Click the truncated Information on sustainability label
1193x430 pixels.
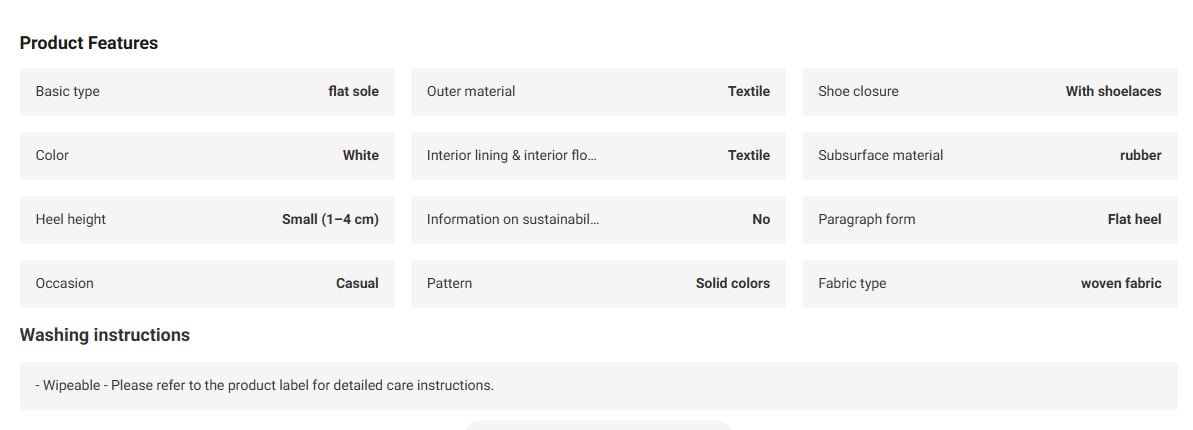[513, 219]
